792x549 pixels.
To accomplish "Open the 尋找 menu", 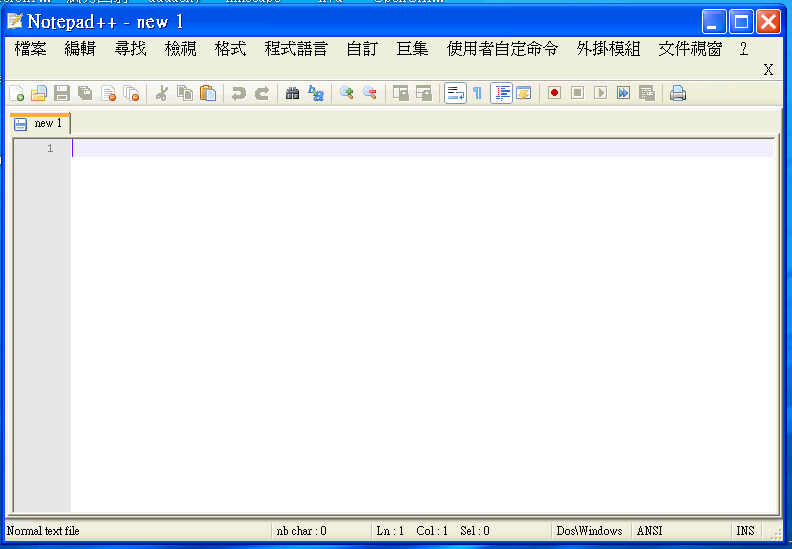I will [x=130, y=49].
